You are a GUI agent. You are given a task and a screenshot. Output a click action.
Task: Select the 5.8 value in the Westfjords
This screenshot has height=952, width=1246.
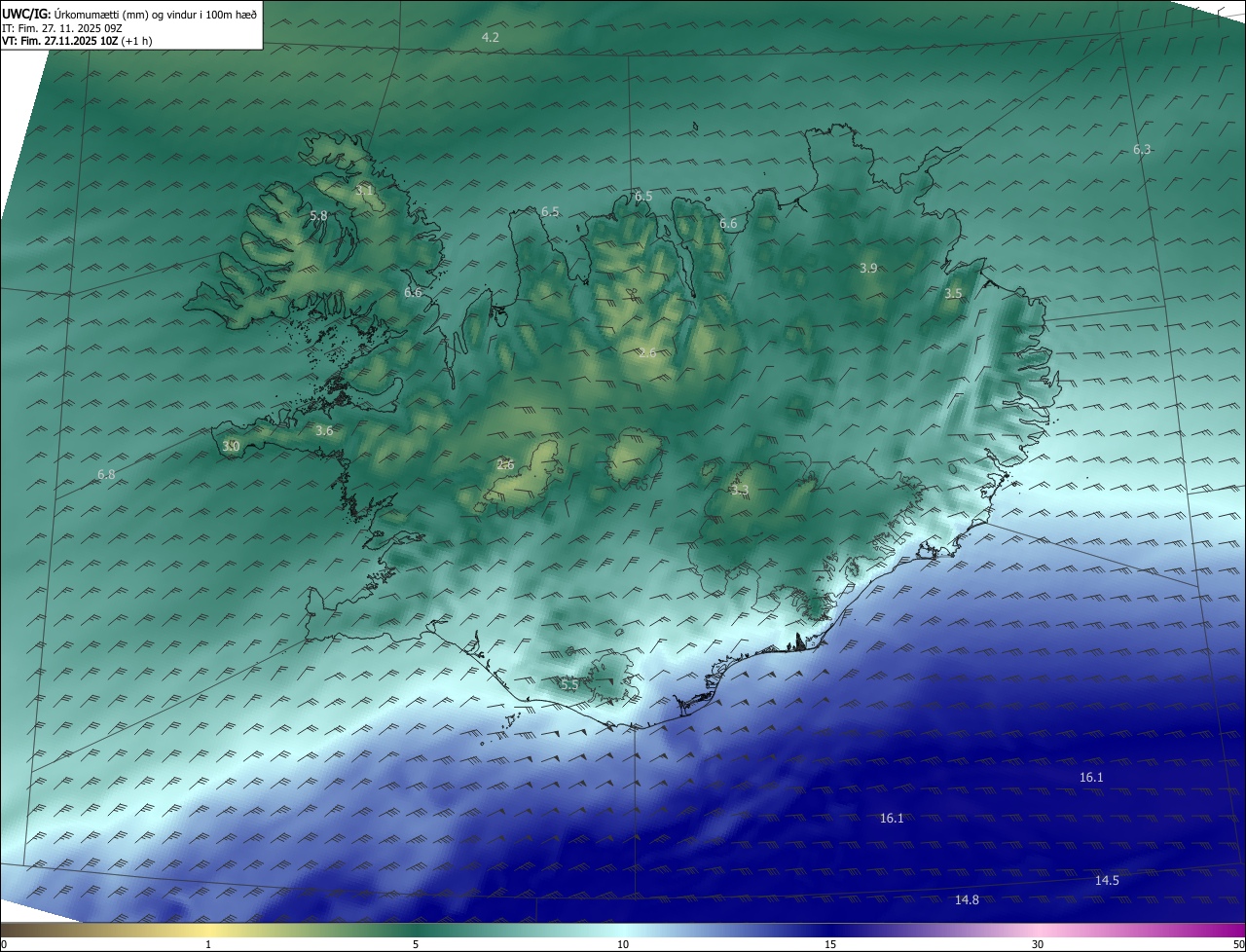[318, 216]
